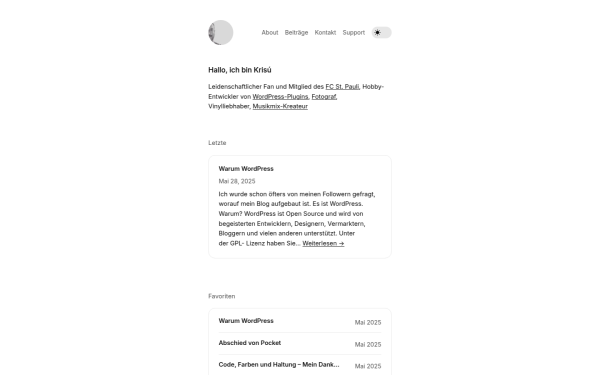This screenshot has height=375, width=600.
Task: Select Warum WordPress in the Favoriten list
Action: pos(246,321)
